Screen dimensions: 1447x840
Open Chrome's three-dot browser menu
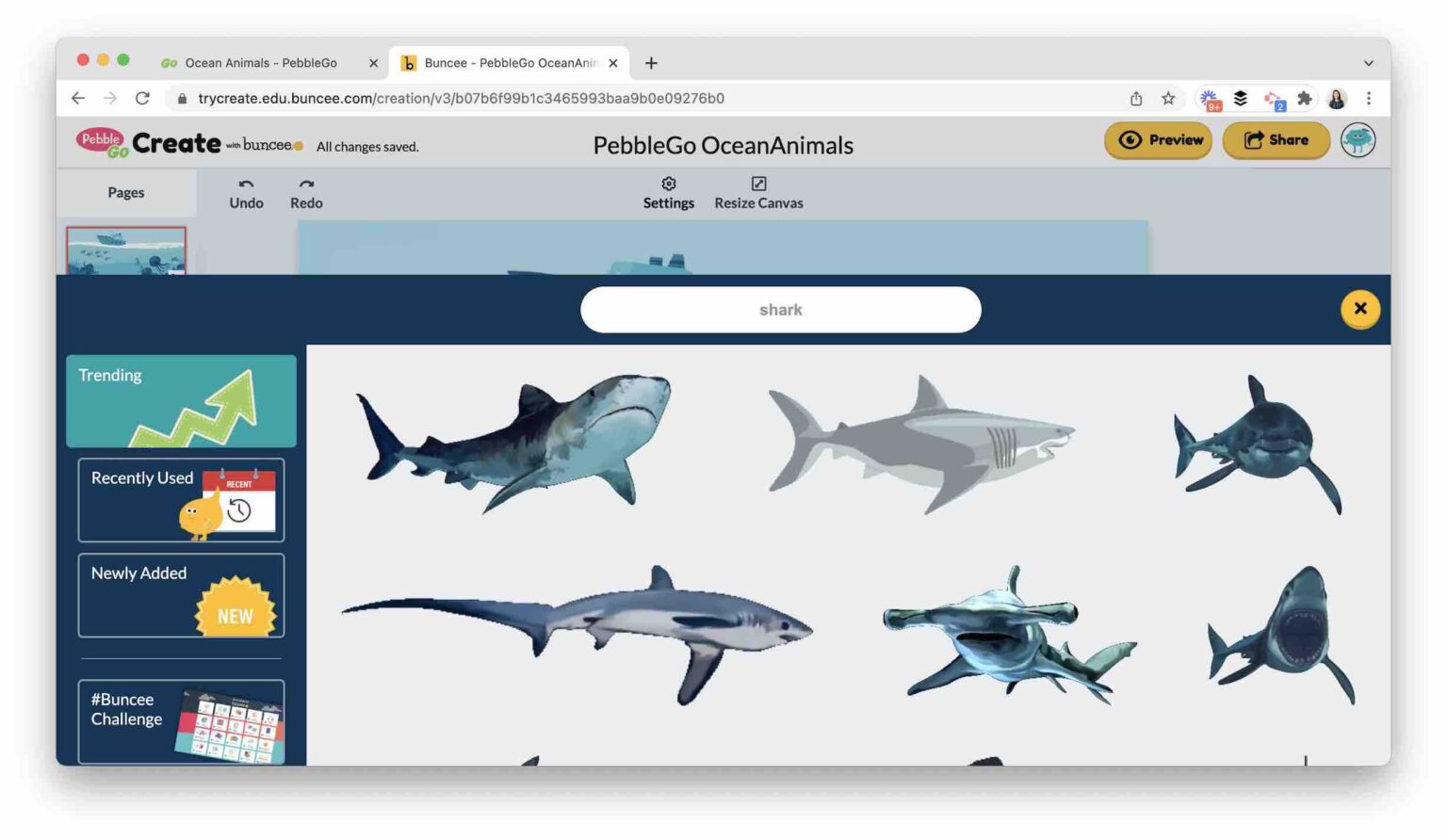[x=1369, y=98]
